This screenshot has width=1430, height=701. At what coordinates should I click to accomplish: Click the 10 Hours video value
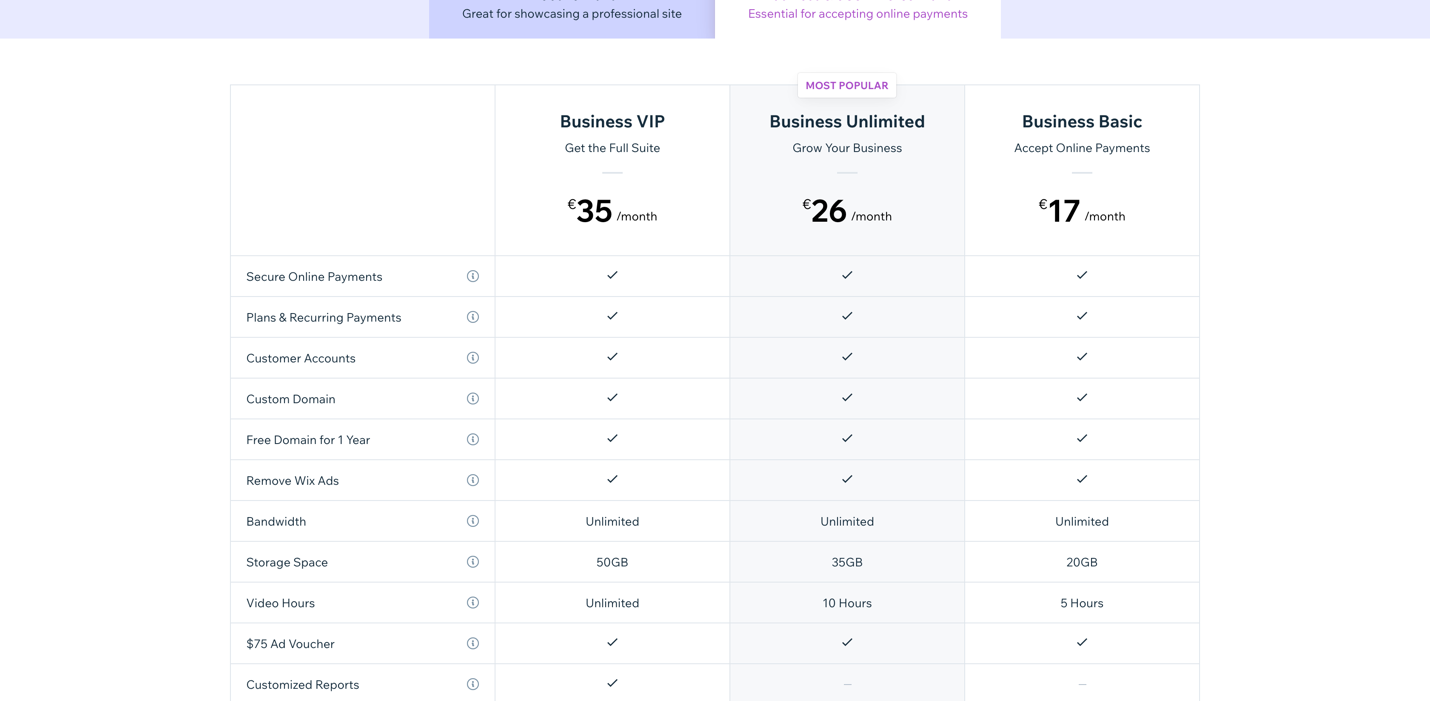coord(847,603)
